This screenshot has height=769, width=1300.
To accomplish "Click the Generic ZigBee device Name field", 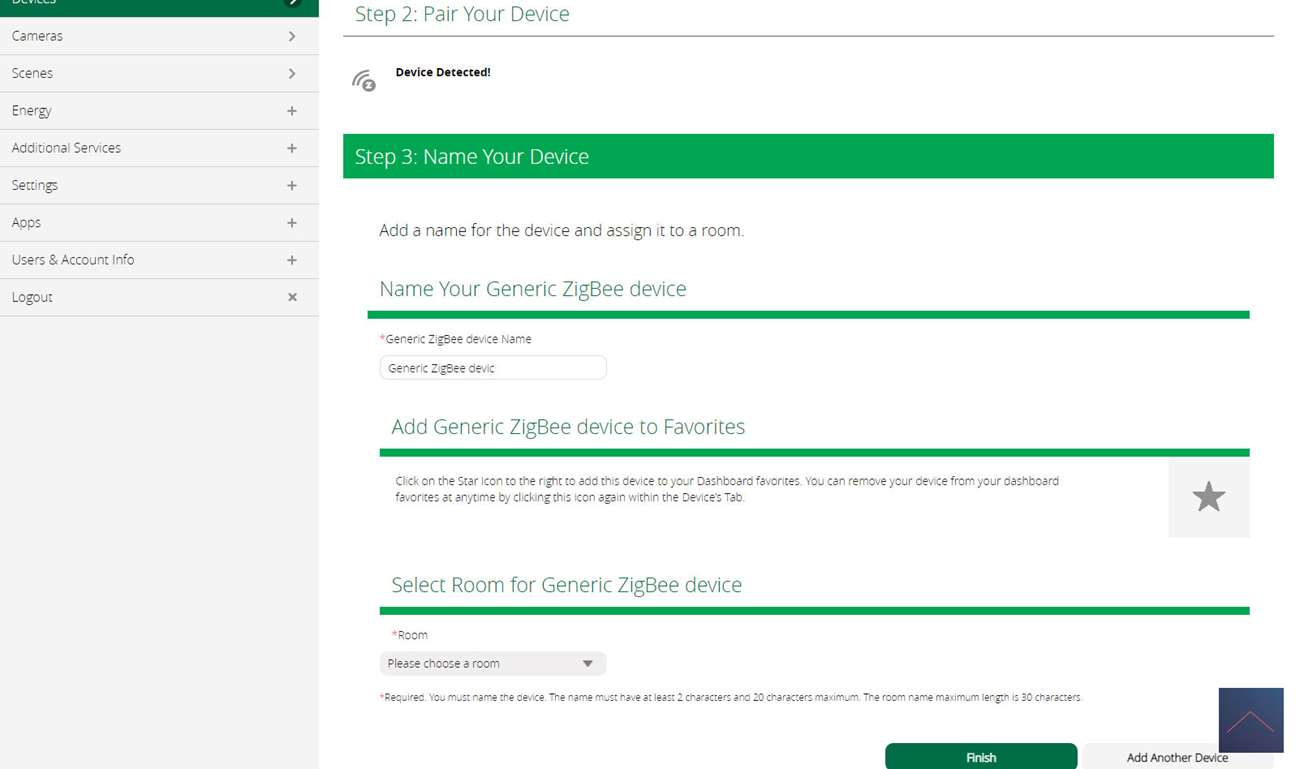I will tap(492, 368).
